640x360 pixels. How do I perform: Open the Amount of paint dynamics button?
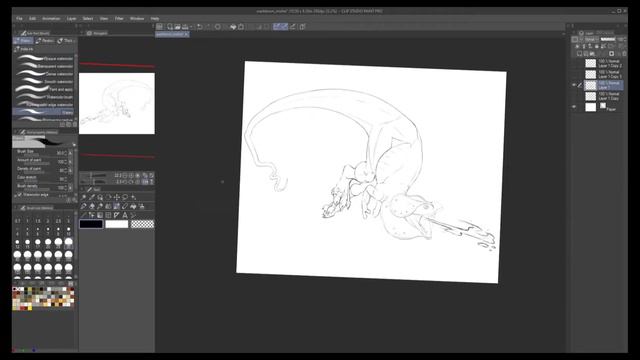click(71, 162)
